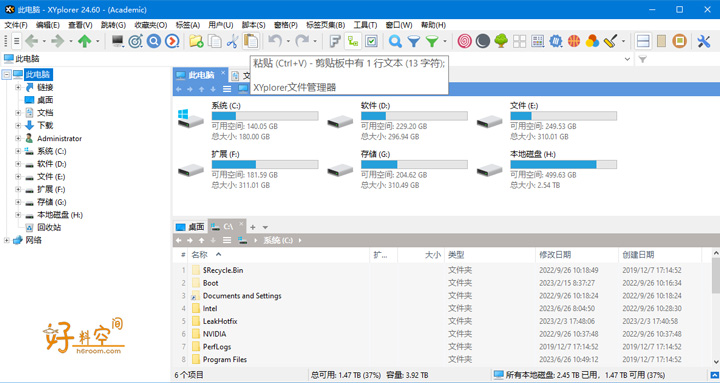Image resolution: width=720 pixels, height=383 pixels.
Task: Click the green tree toolbar icon
Action: pyautogui.click(x=501, y=41)
